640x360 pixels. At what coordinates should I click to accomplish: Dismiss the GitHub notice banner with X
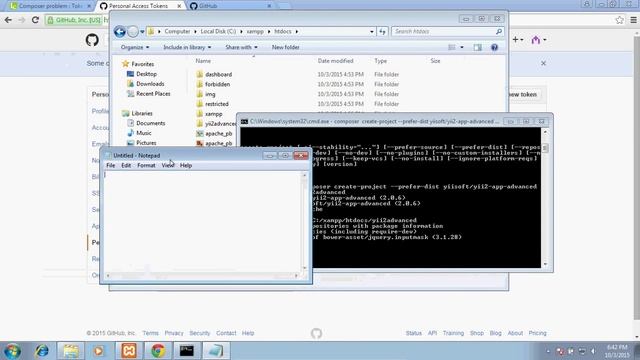pos(543,63)
